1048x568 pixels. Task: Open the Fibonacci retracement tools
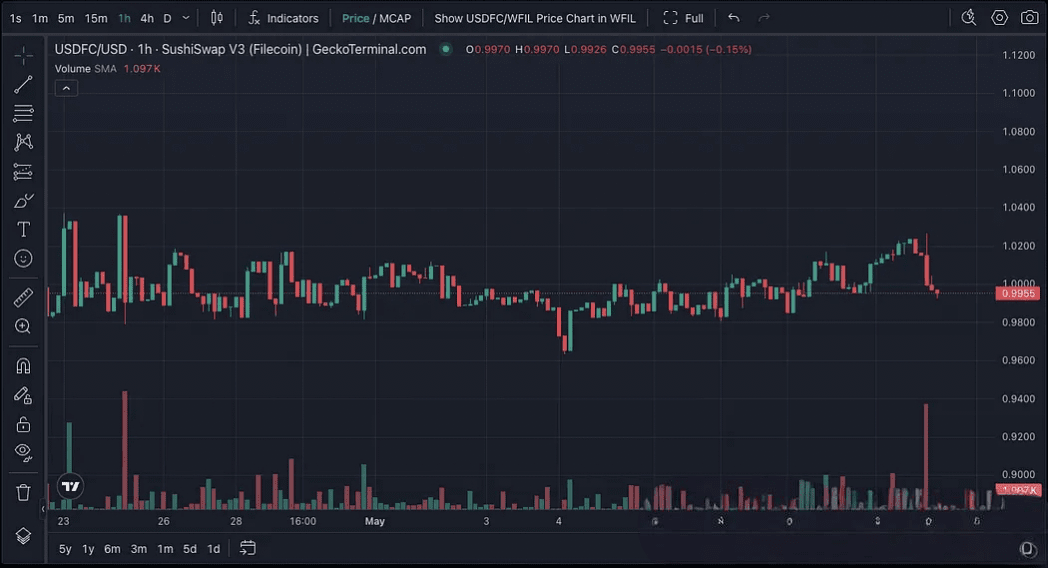[23, 113]
